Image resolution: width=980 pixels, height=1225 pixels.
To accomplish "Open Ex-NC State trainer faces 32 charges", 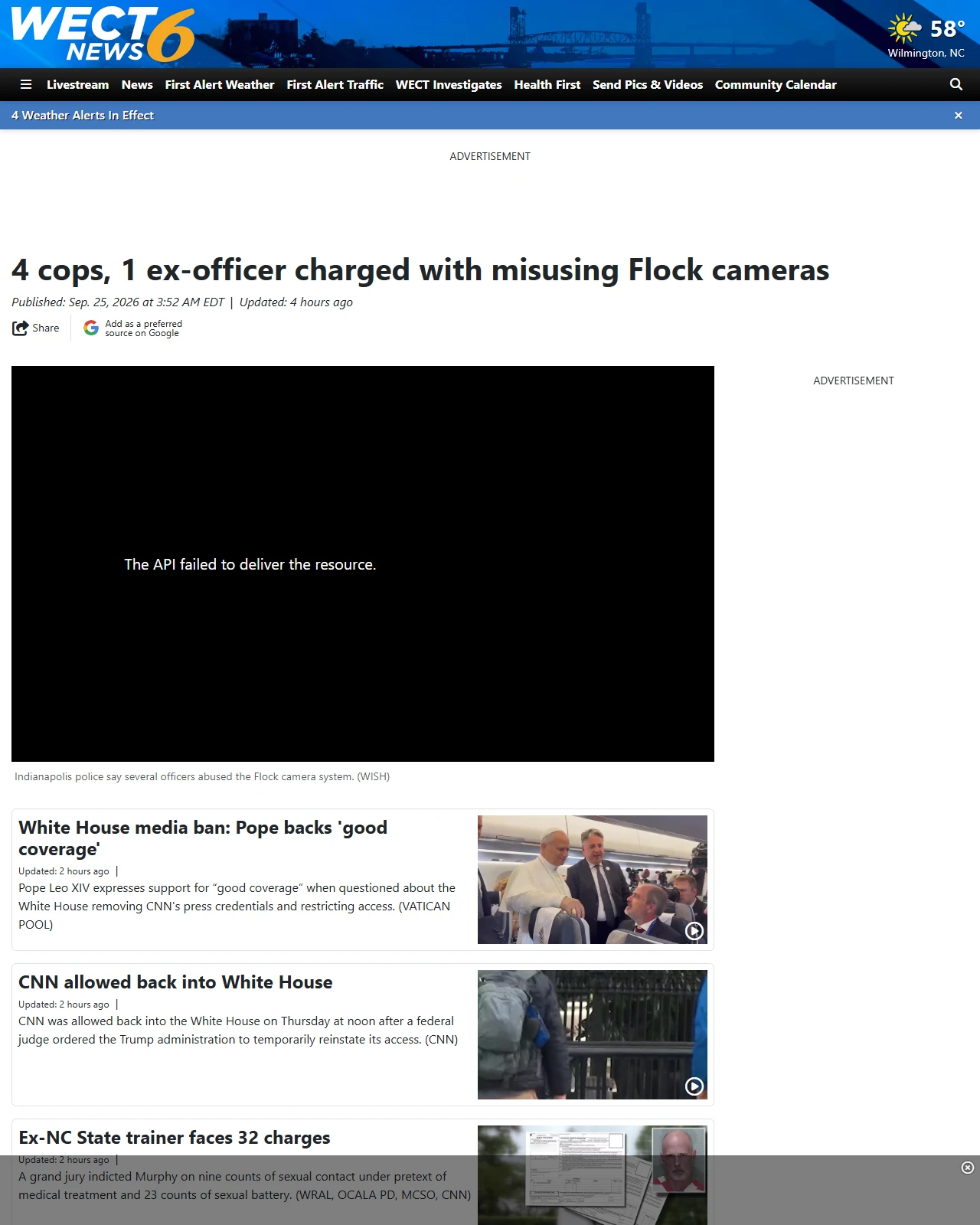I will tap(175, 1138).
